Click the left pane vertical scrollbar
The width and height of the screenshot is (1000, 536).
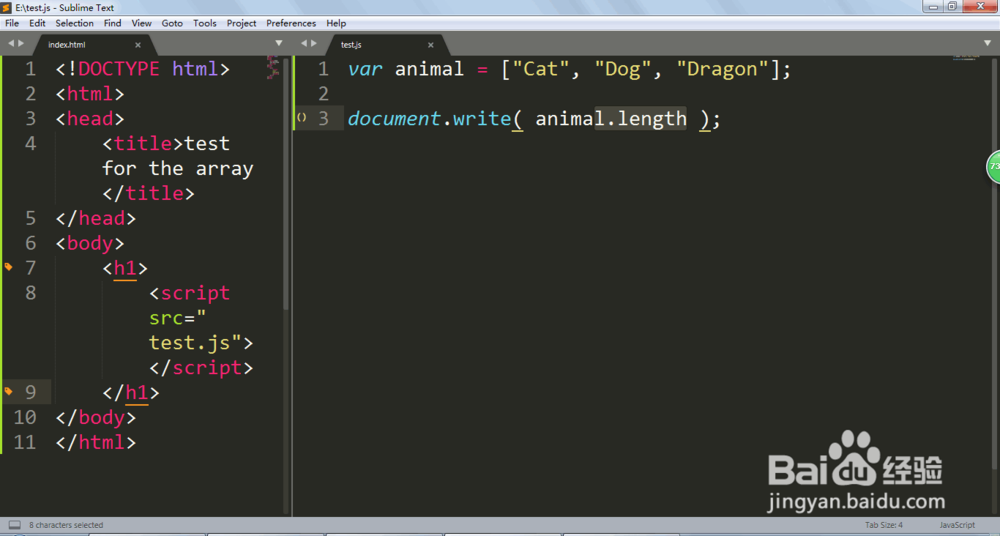click(286, 184)
